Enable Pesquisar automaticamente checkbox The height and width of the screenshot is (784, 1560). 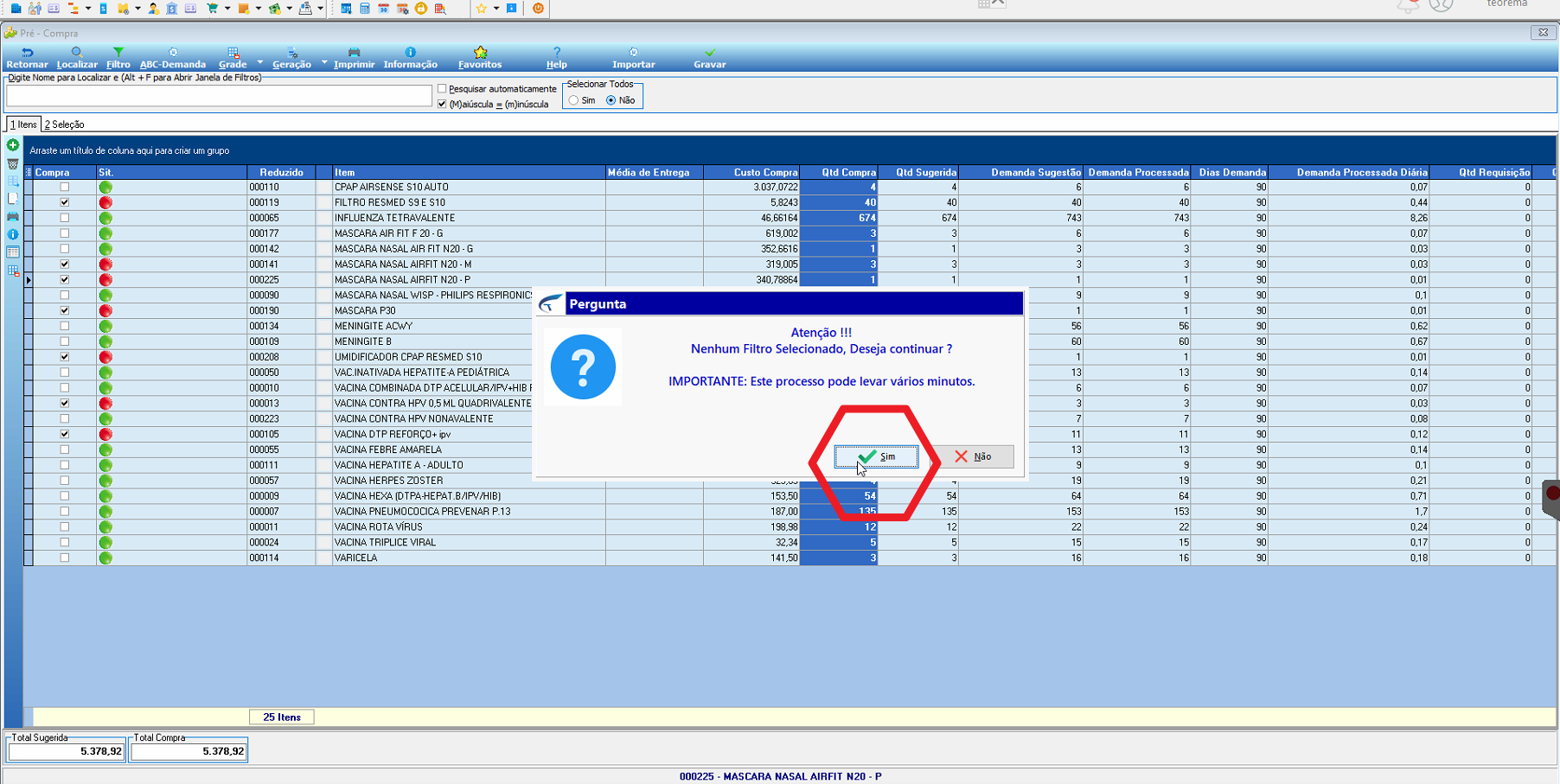[442, 89]
